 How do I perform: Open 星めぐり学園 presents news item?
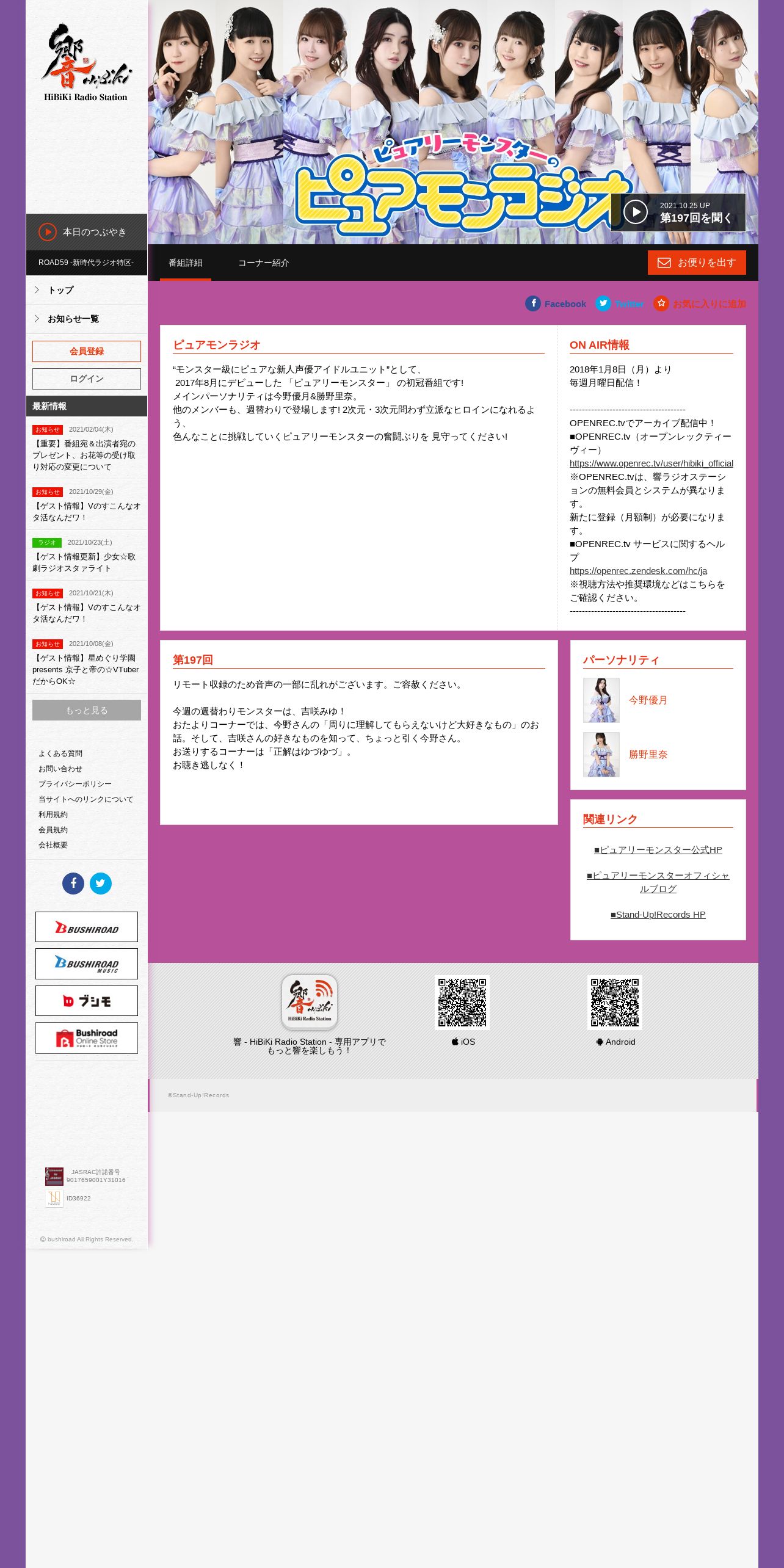point(87,669)
